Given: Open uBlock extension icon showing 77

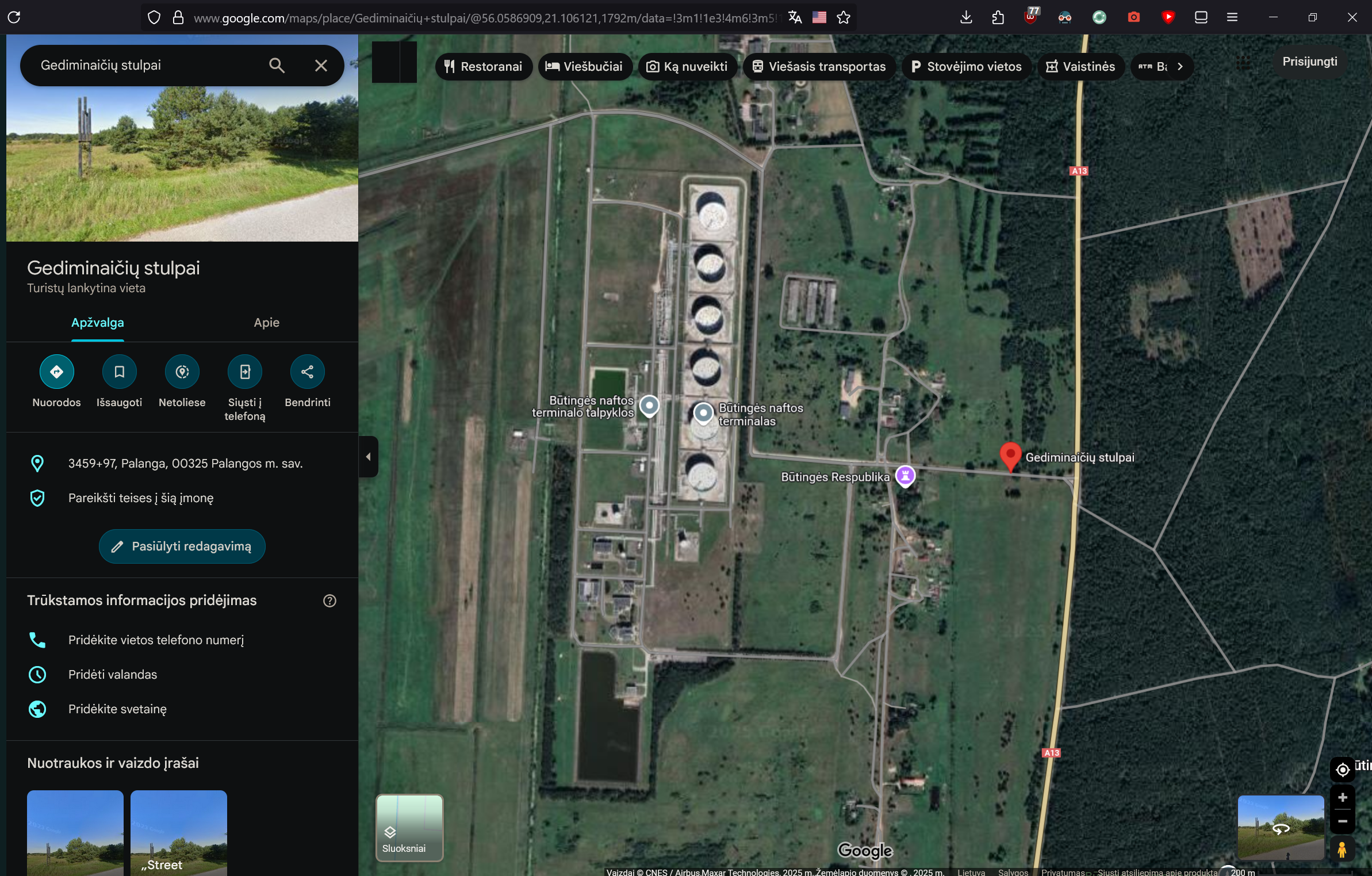Looking at the screenshot, I should tap(1032, 16).
